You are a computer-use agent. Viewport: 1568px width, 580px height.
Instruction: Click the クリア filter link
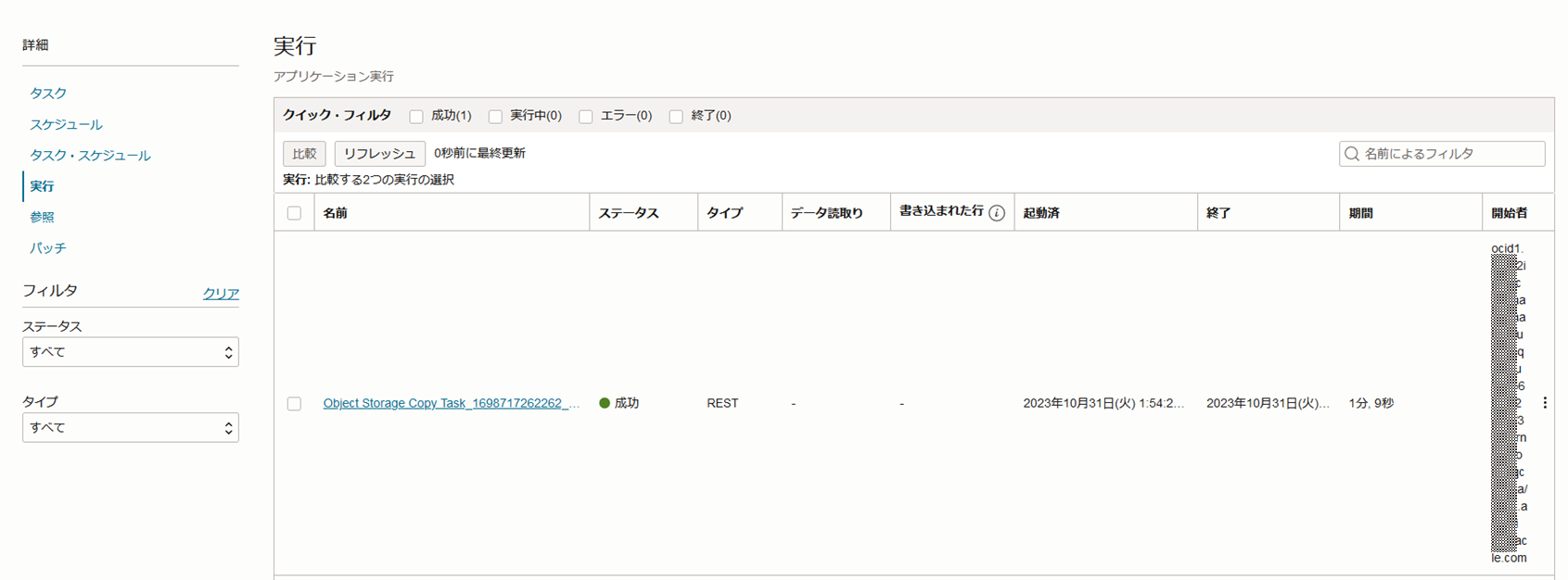[x=221, y=293]
